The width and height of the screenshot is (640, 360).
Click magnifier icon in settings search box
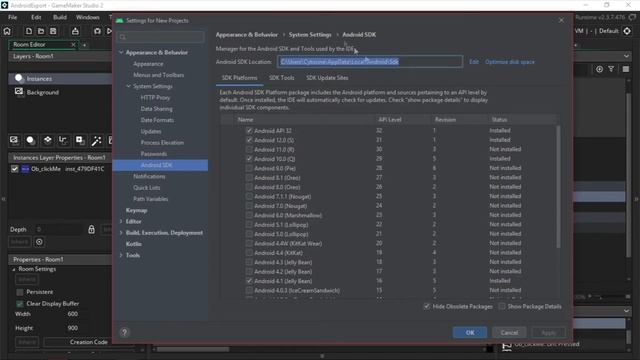(x=123, y=37)
